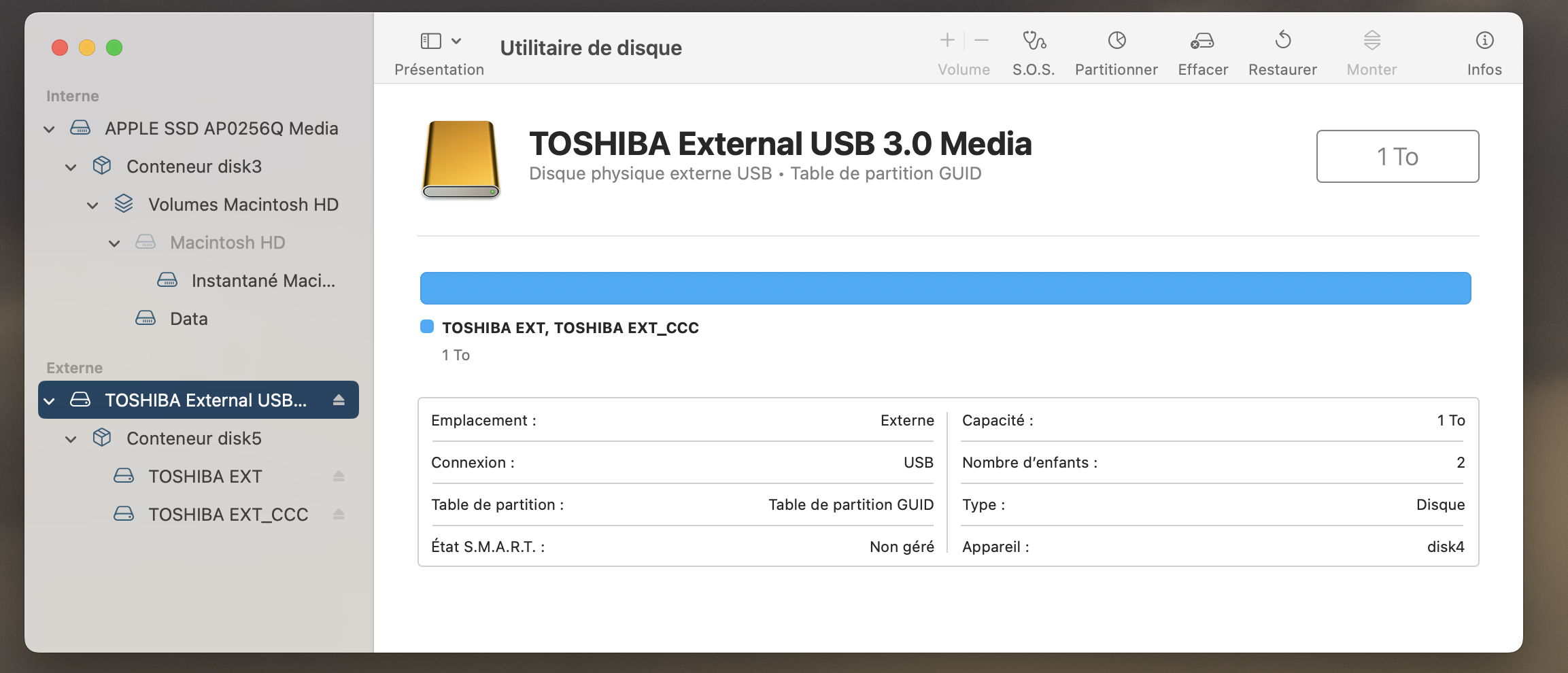Click the Présentation toolbar label
Screen dimensions: 1568x673
[439, 69]
